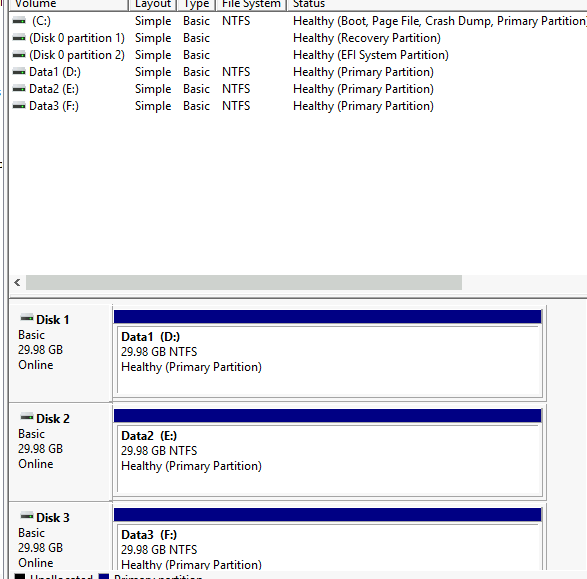The image size is (587, 579).
Task: Click the Disk 1 label in the disk pane
Action: (x=53, y=320)
